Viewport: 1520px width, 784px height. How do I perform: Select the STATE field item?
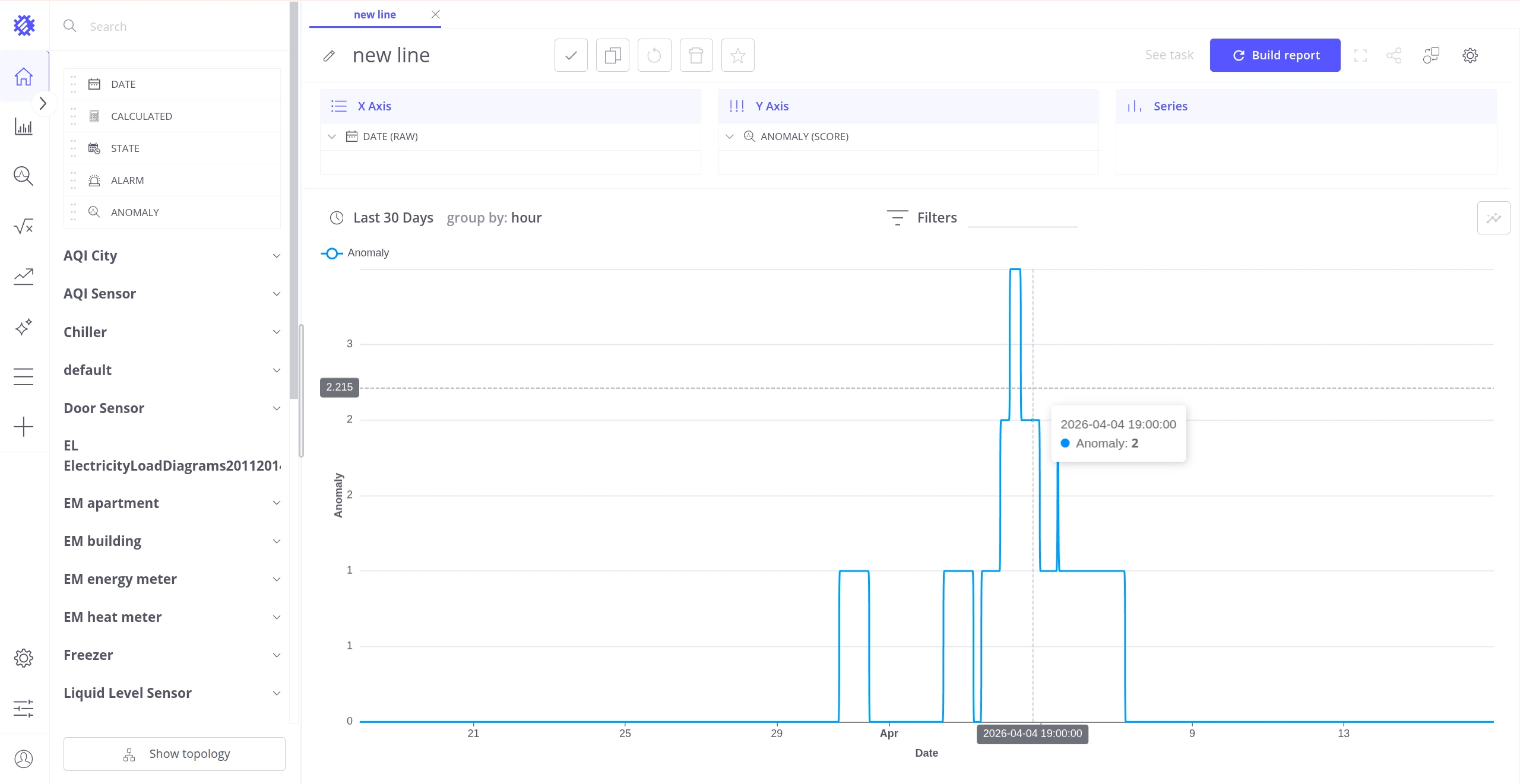(x=172, y=148)
